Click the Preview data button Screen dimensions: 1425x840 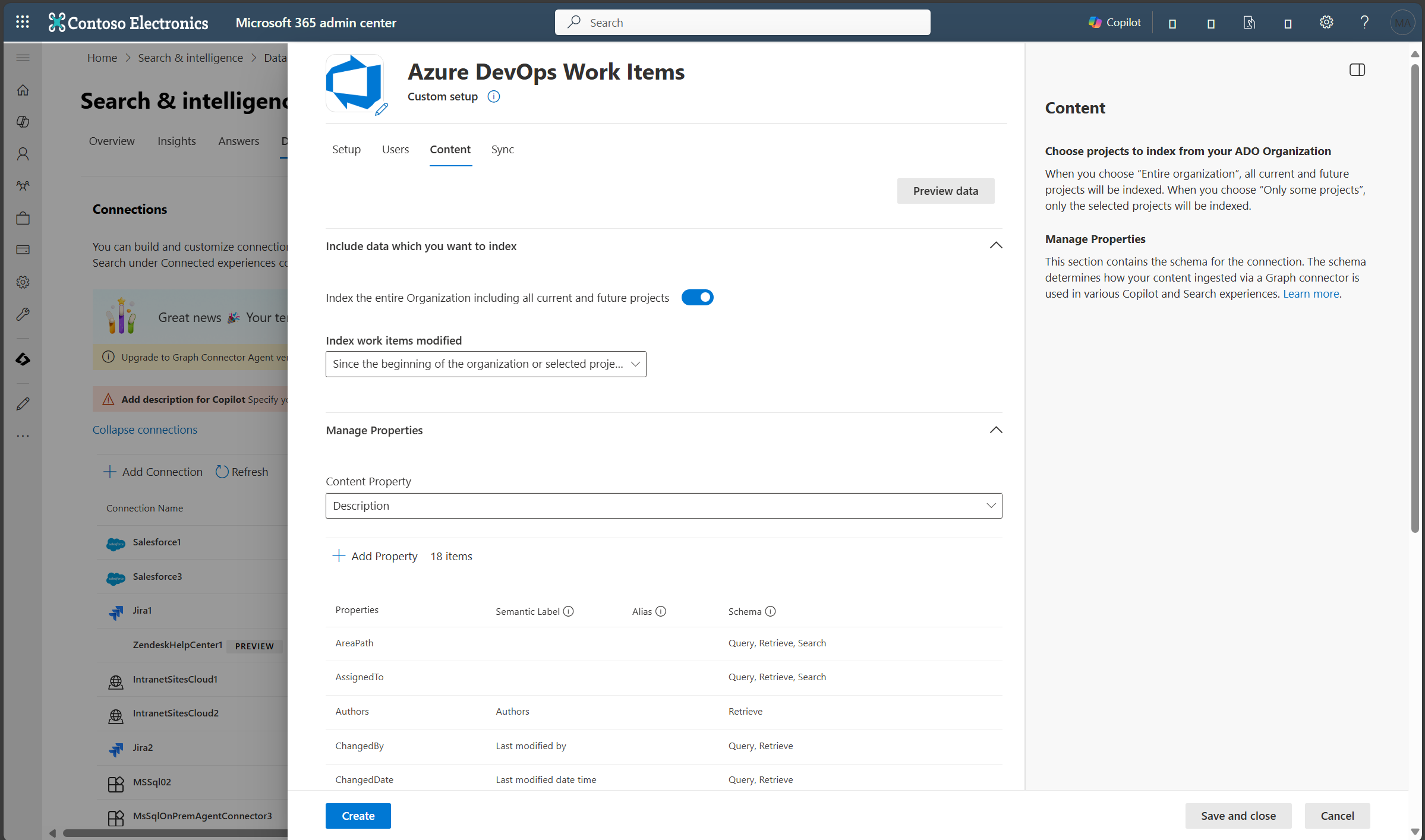pos(945,191)
